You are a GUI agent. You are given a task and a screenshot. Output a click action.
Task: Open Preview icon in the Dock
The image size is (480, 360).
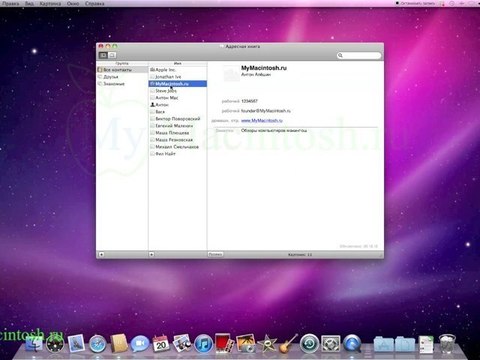(x=182, y=344)
